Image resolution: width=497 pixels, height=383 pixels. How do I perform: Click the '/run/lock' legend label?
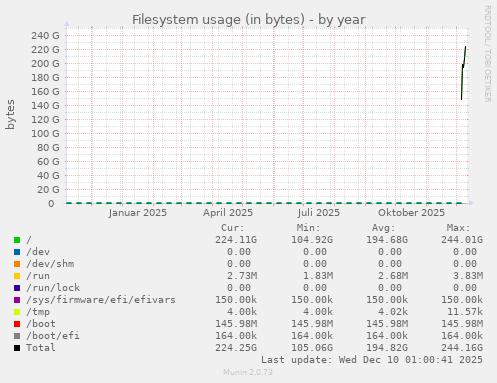coord(53,288)
